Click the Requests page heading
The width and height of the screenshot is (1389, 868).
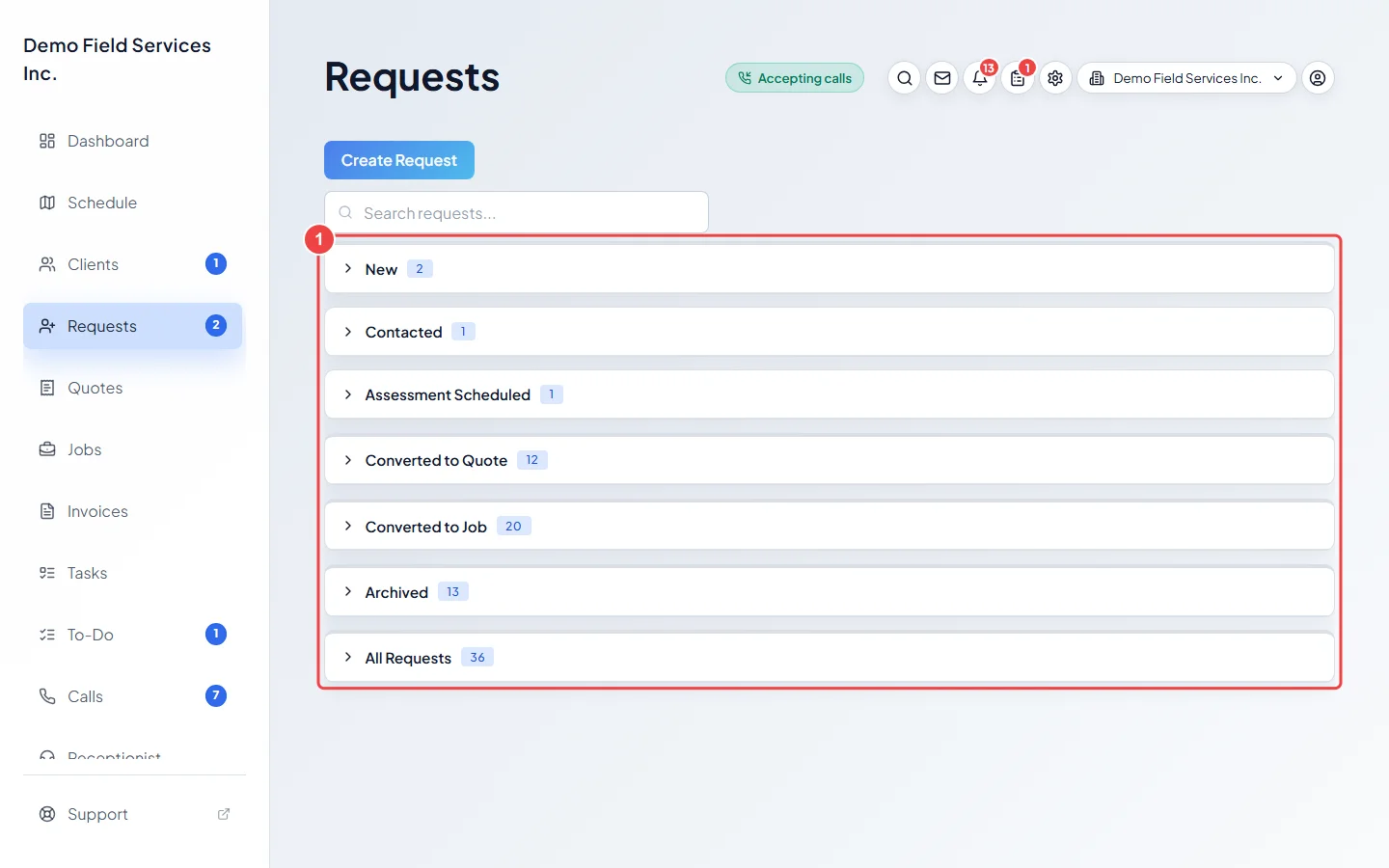click(412, 77)
